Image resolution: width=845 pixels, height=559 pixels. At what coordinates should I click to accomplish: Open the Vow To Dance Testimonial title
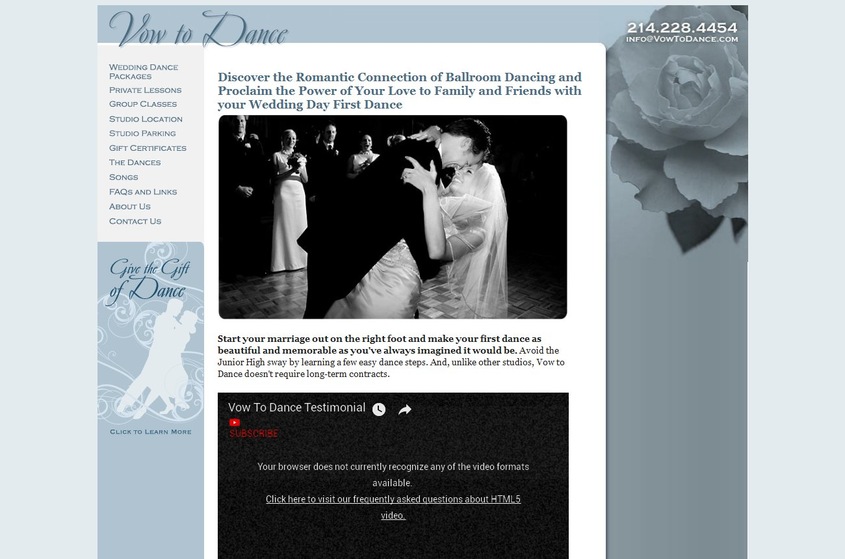point(296,408)
